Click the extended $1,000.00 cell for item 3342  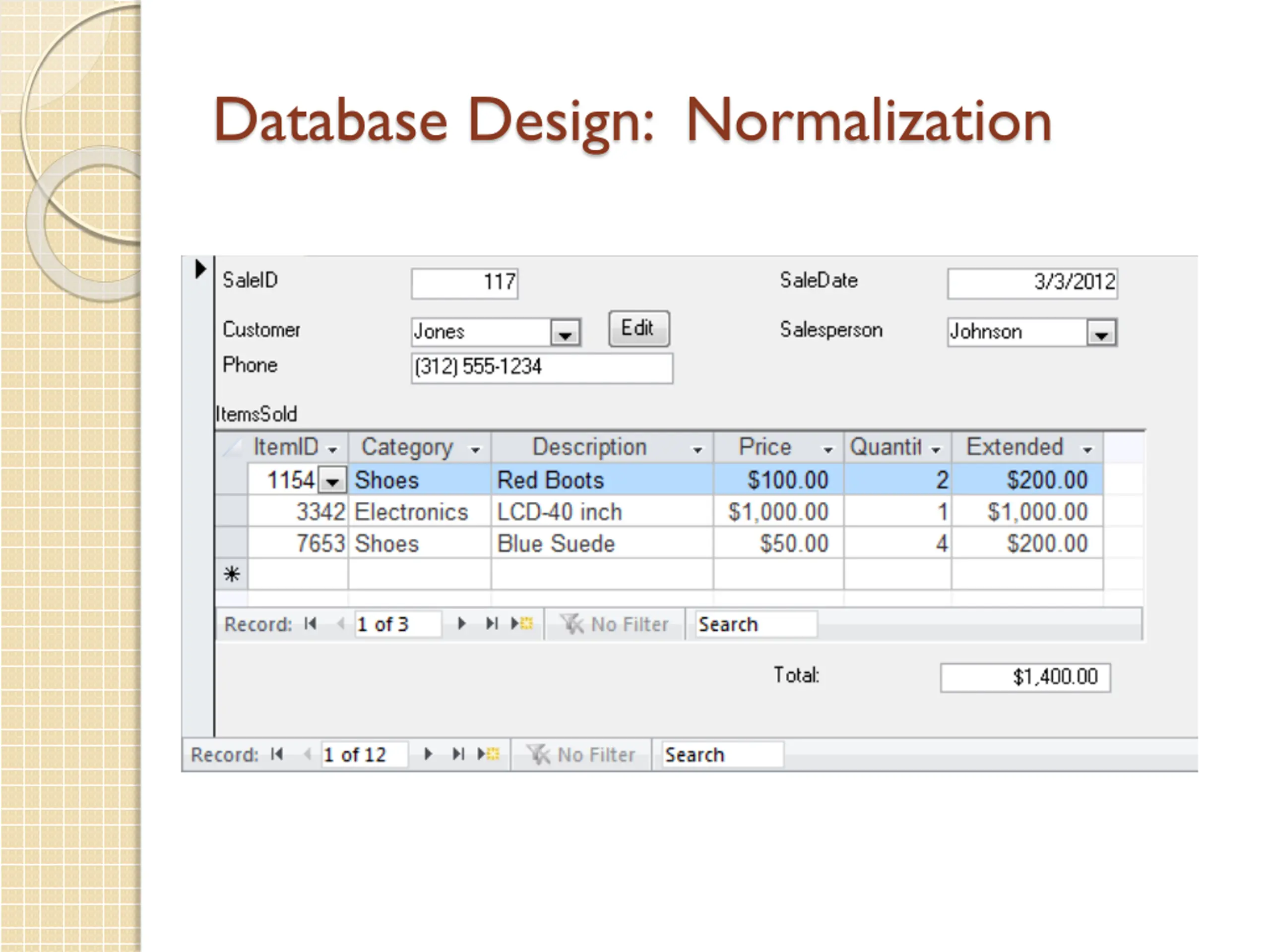pyautogui.click(x=1027, y=511)
